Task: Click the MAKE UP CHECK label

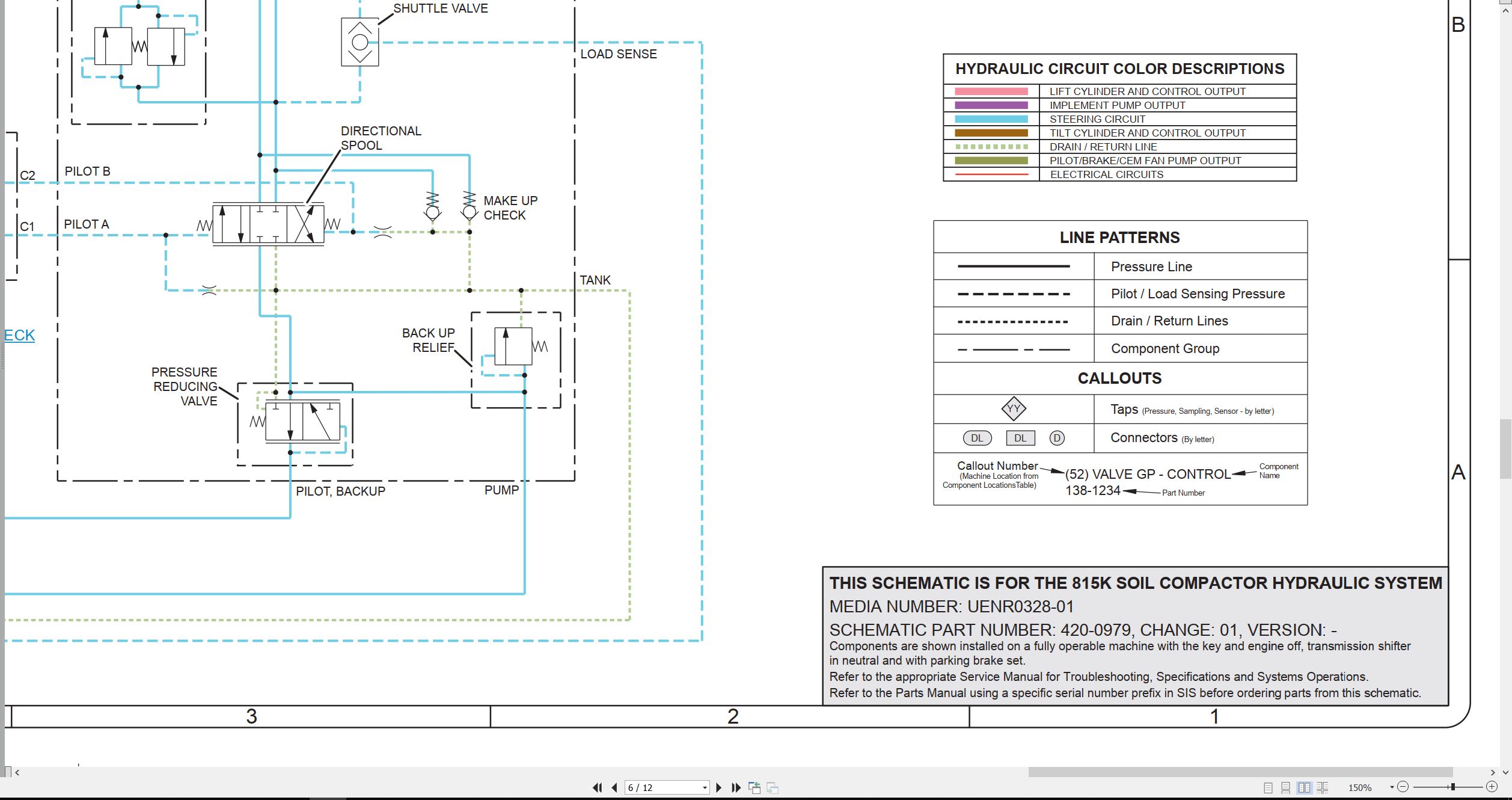Action: pyautogui.click(x=510, y=208)
